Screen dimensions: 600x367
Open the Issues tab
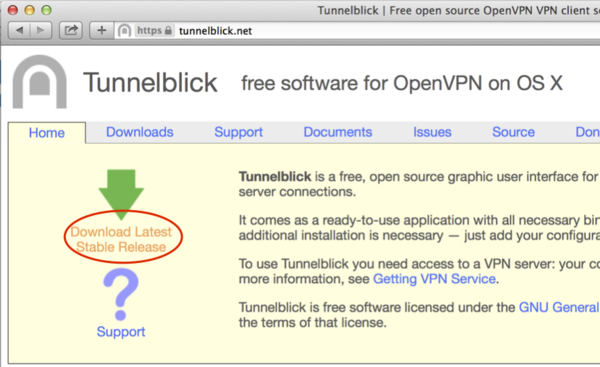[432, 132]
